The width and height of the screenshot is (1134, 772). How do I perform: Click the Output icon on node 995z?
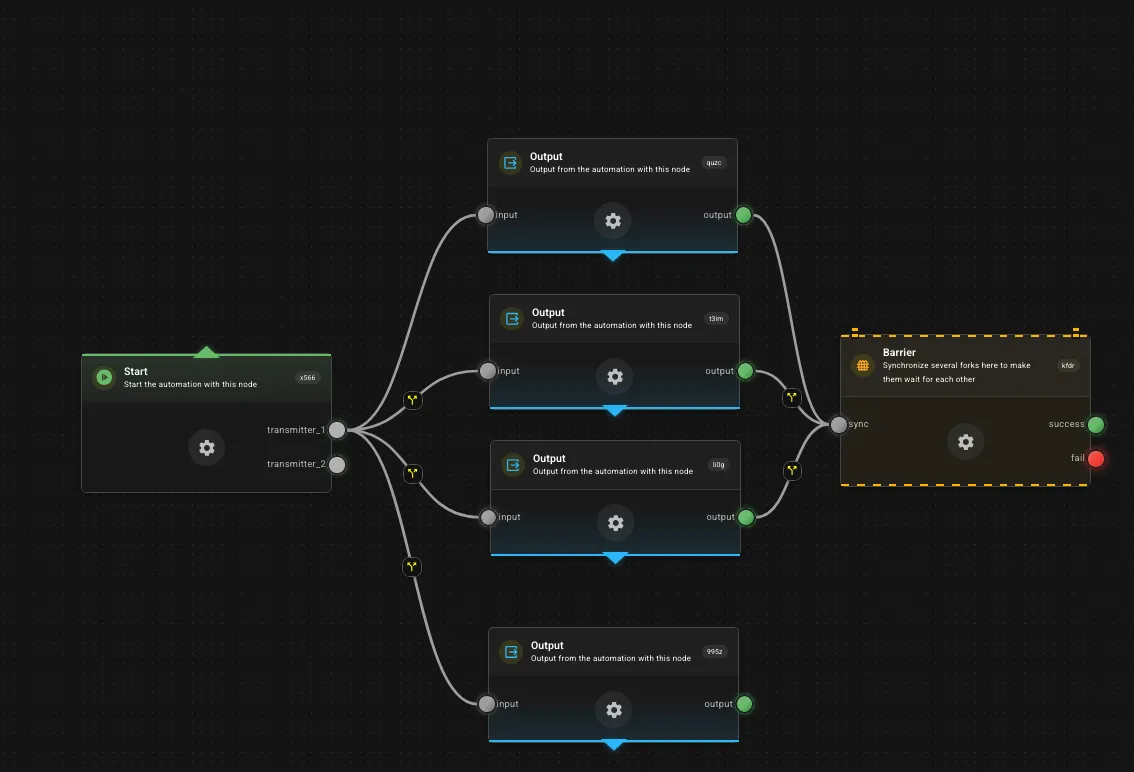pos(511,652)
